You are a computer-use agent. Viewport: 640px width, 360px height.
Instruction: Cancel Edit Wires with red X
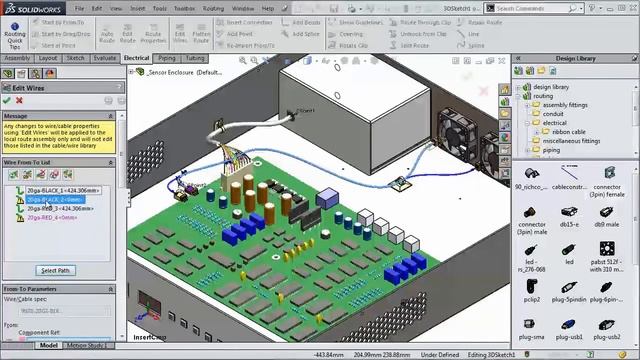point(19,100)
